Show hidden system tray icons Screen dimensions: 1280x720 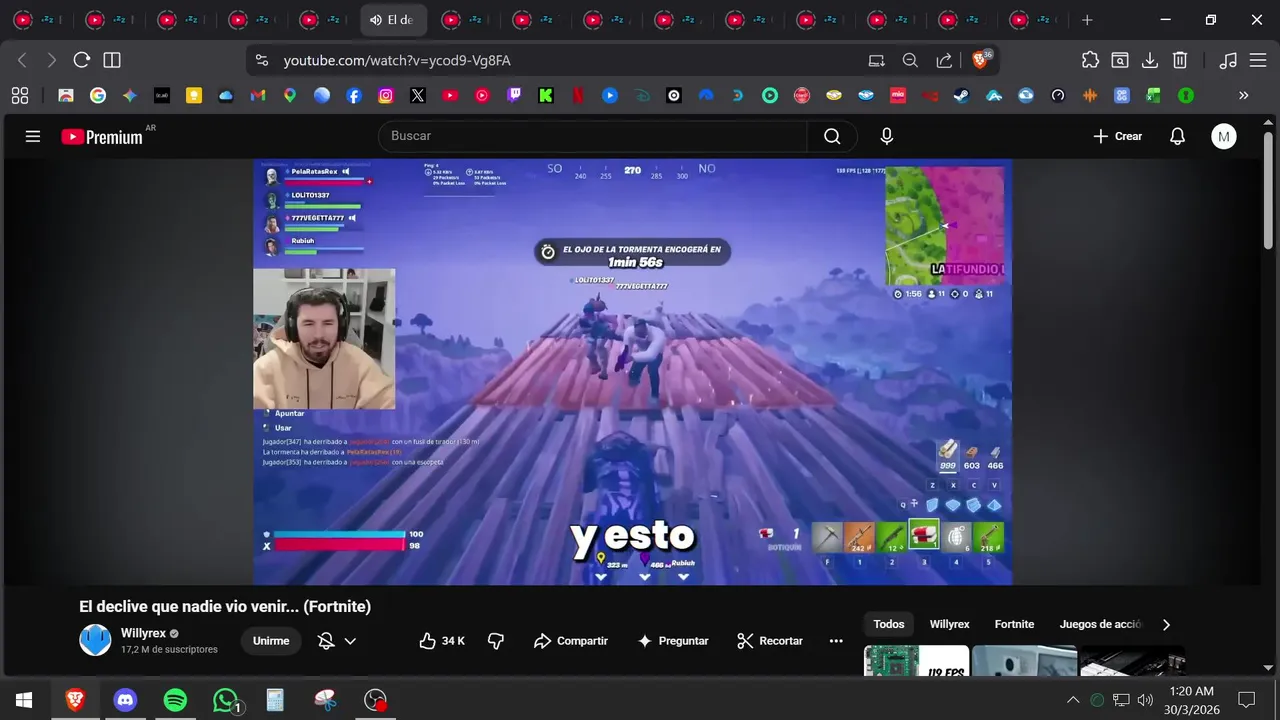(x=1073, y=700)
